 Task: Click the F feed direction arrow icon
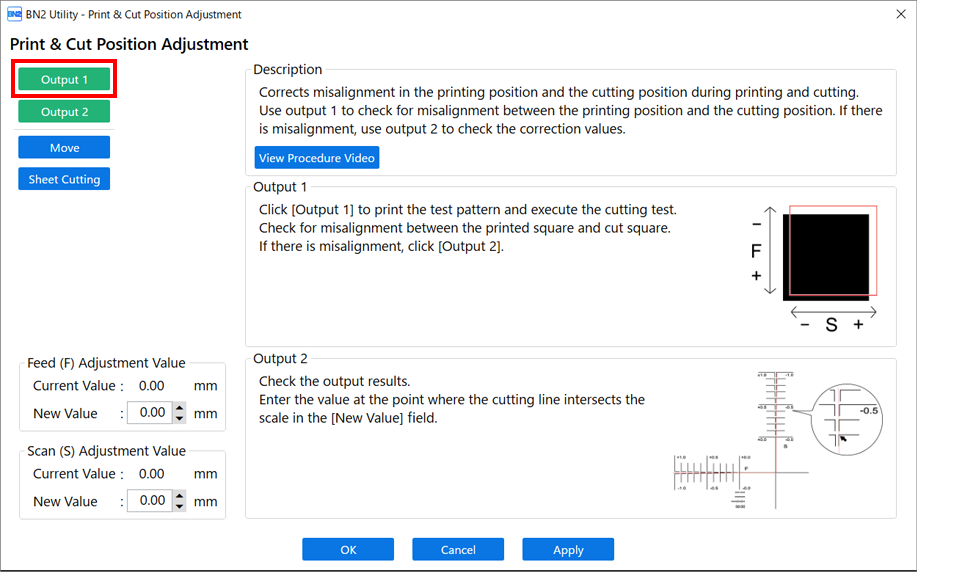[770, 250]
